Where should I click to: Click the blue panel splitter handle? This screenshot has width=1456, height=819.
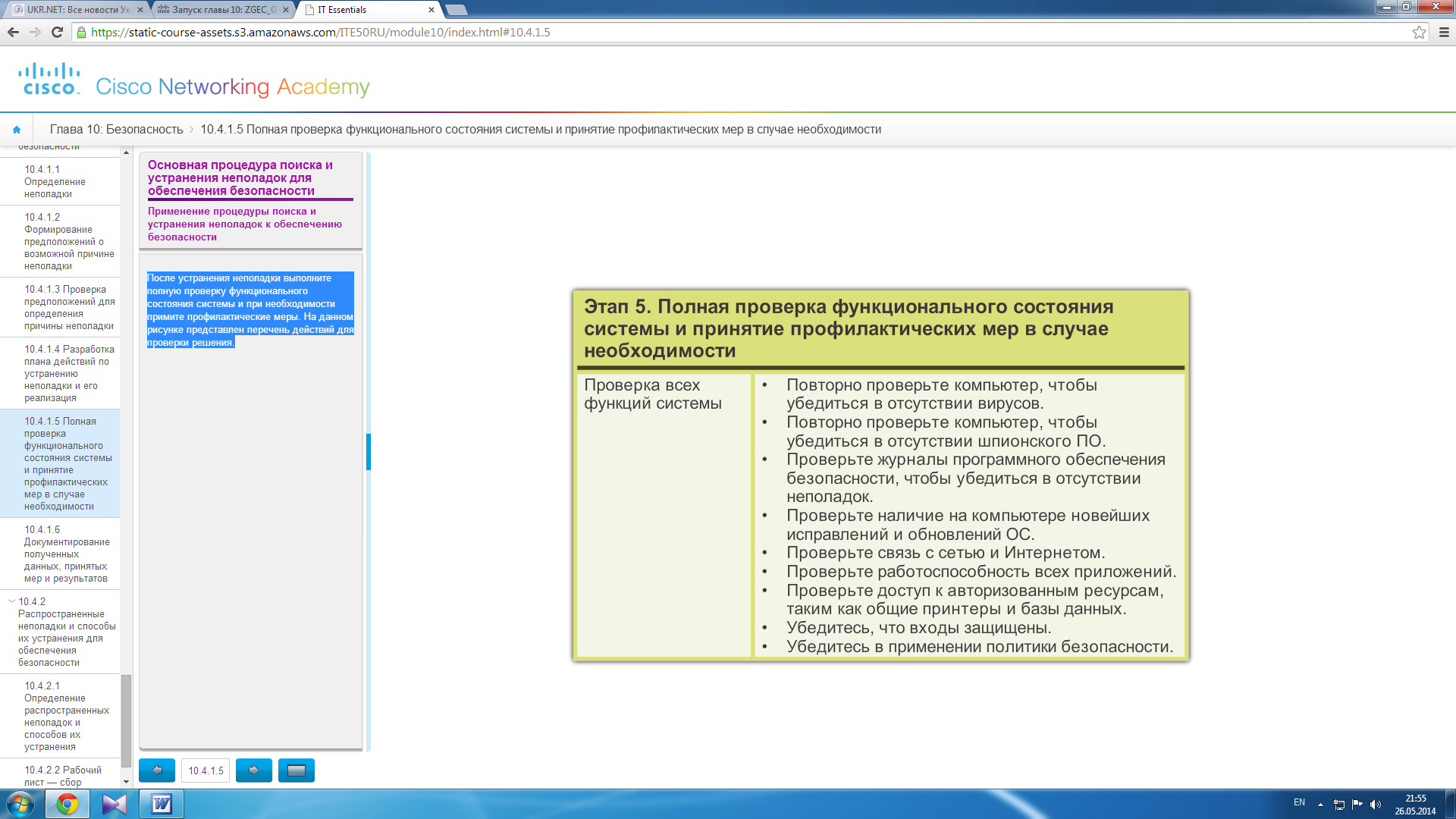pyautogui.click(x=369, y=452)
